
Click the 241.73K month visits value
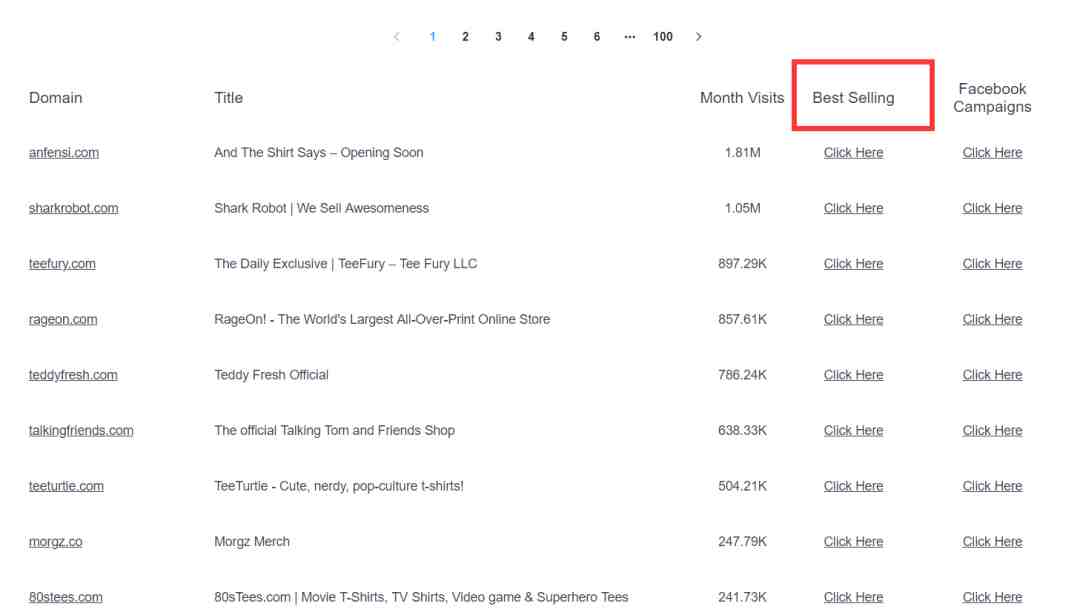click(x=742, y=597)
